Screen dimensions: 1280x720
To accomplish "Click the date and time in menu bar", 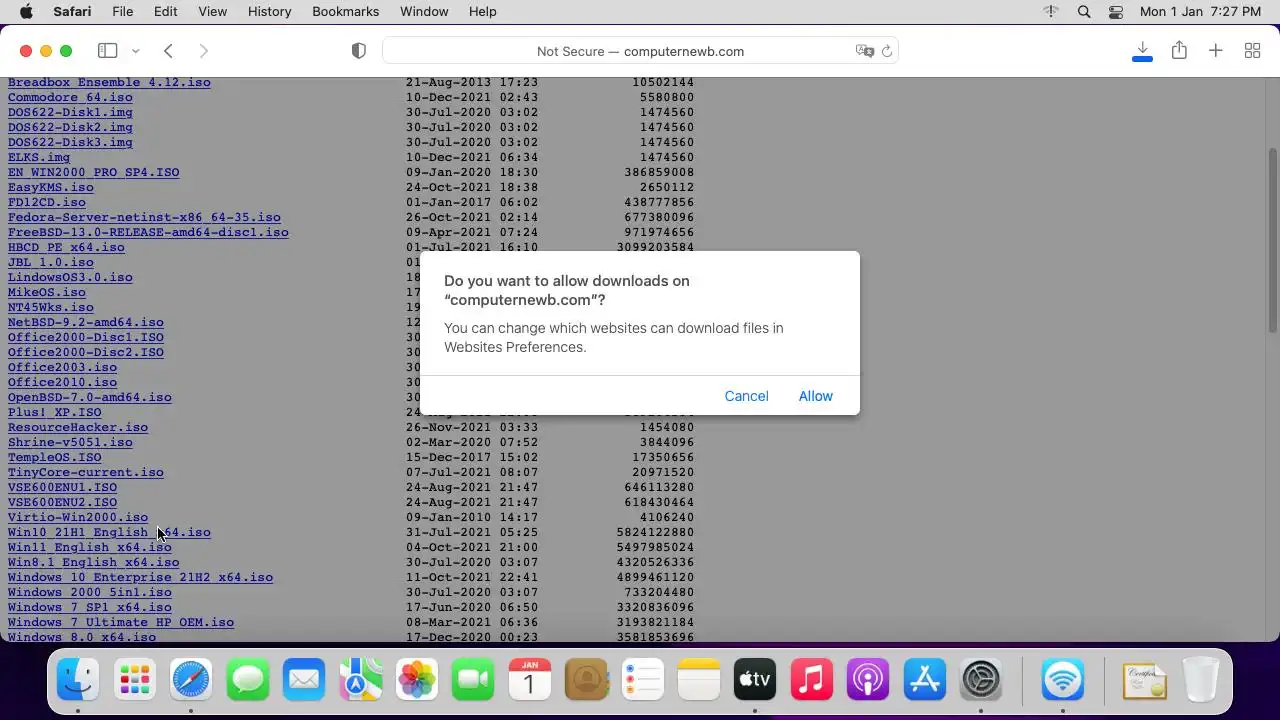I will click(x=1200, y=11).
